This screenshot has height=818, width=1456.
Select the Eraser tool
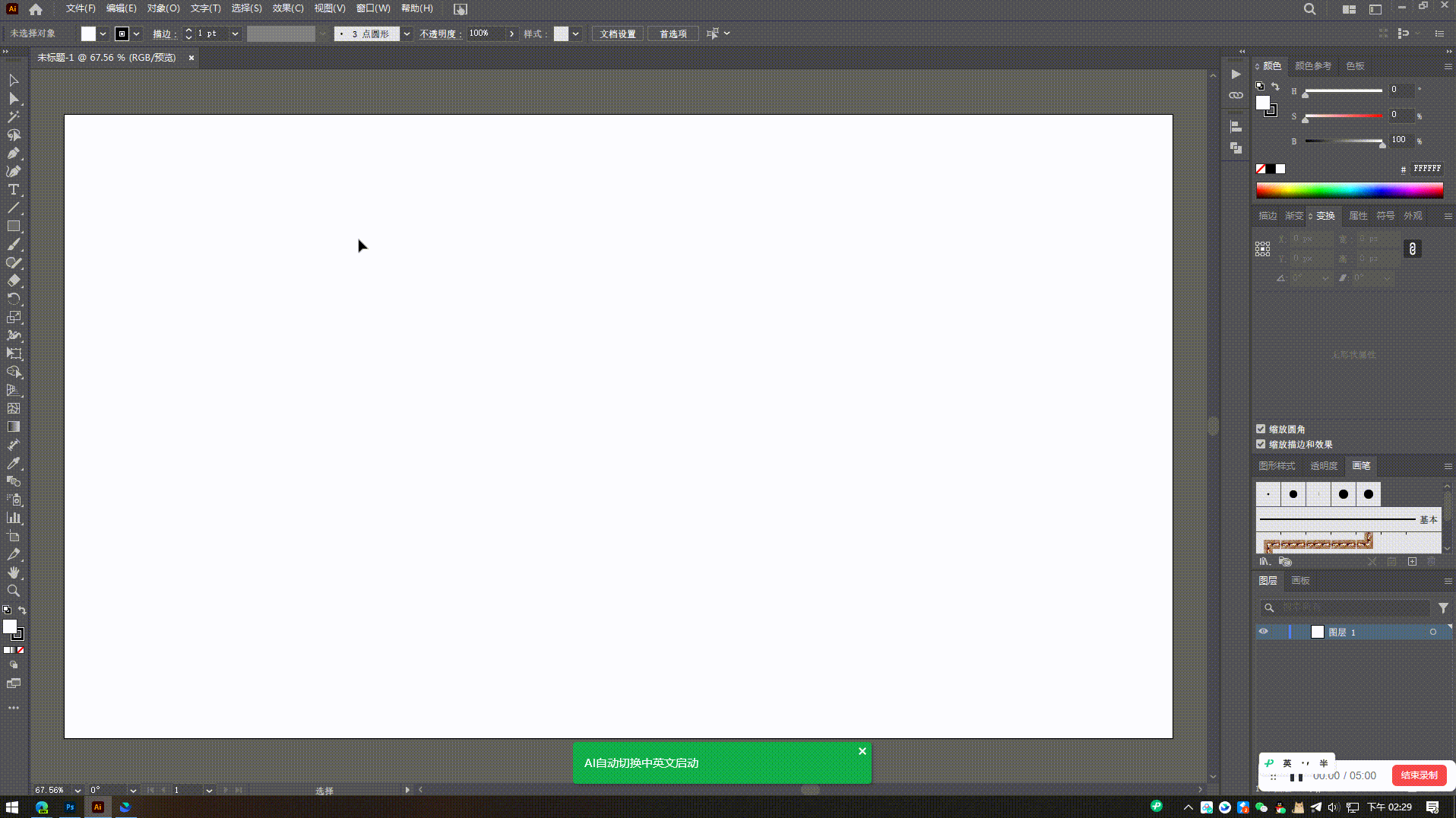[14, 281]
